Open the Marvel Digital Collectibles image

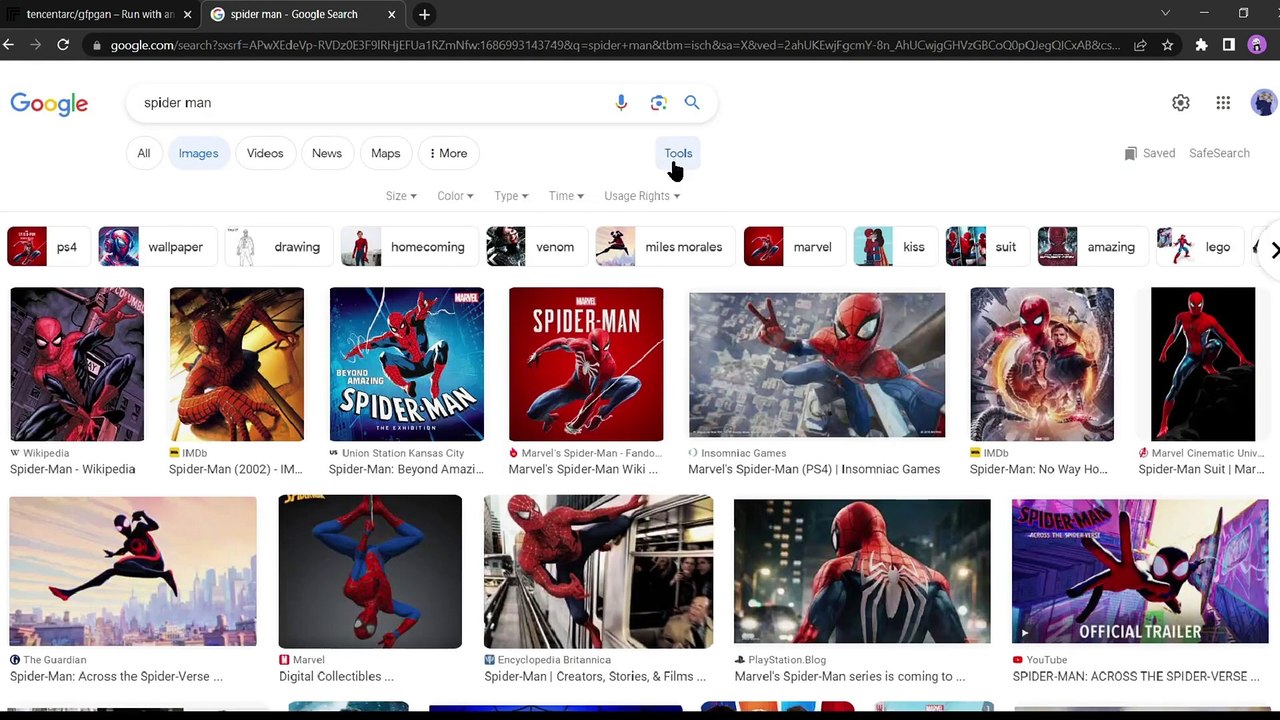click(x=370, y=571)
